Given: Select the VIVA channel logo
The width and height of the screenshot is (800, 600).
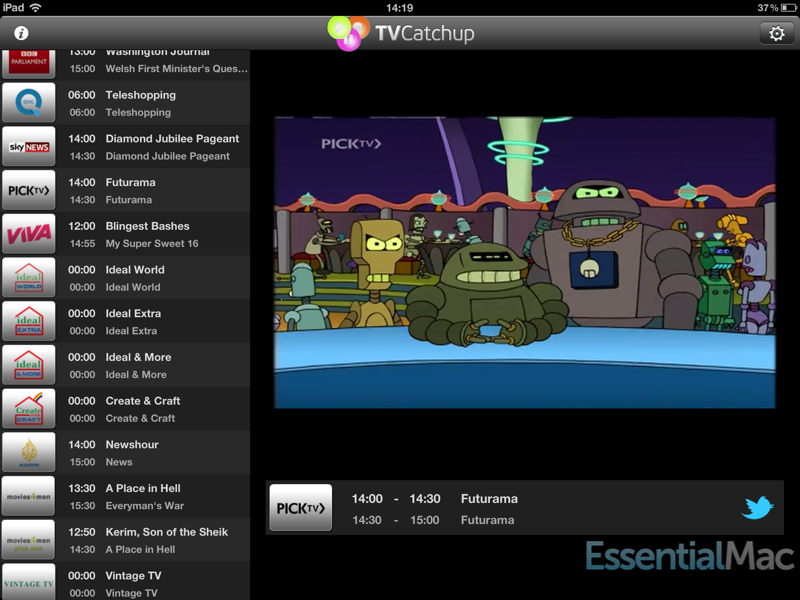Looking at the screenshot, I should click(28, 234).
